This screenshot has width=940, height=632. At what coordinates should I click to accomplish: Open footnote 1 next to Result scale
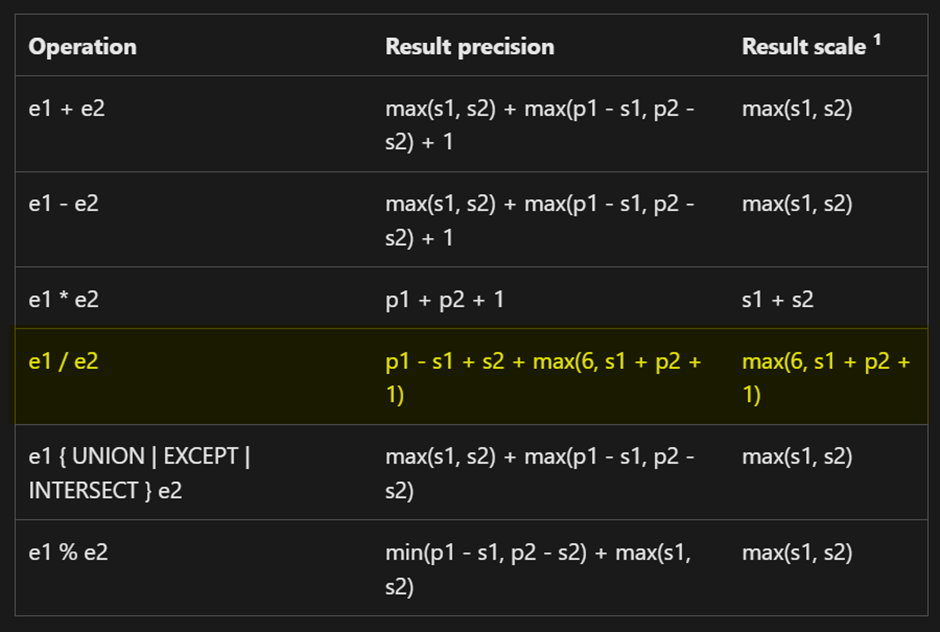pos(878,41)
